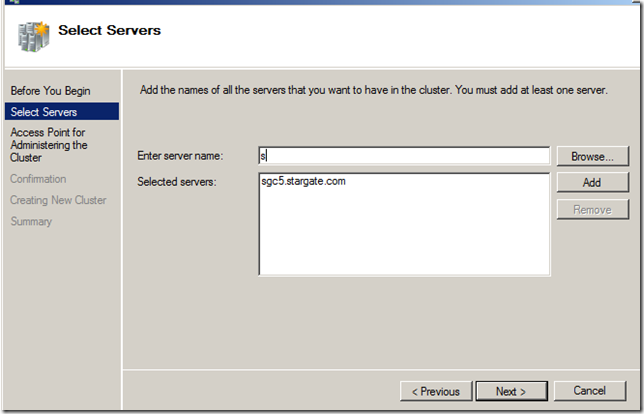The image size is (644, 414).
Task: Click Add to add the server
Action: pyautogui.click(x=592, y=183)
